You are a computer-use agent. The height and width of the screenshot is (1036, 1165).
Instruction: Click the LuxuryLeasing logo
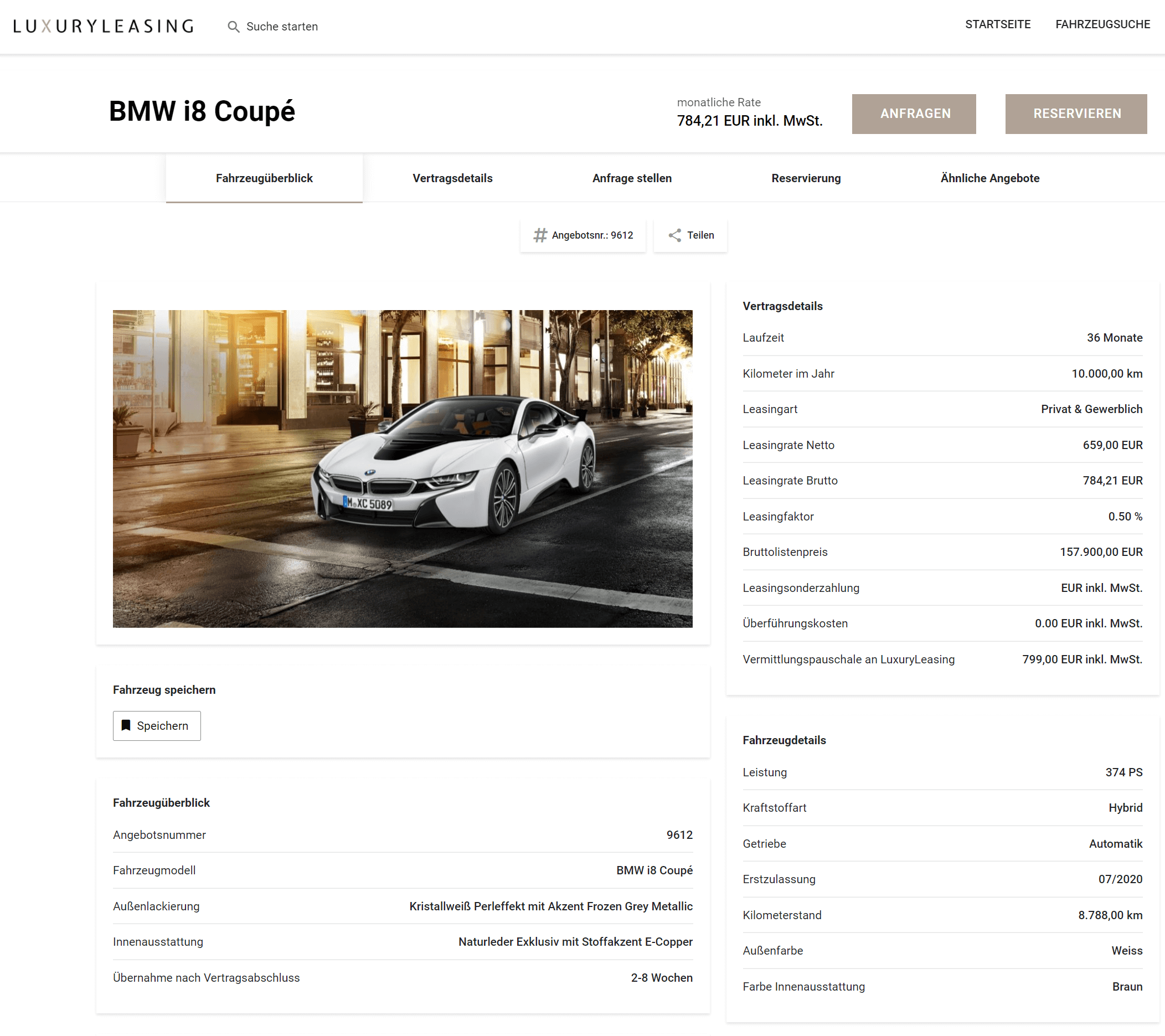click(103, 26)
